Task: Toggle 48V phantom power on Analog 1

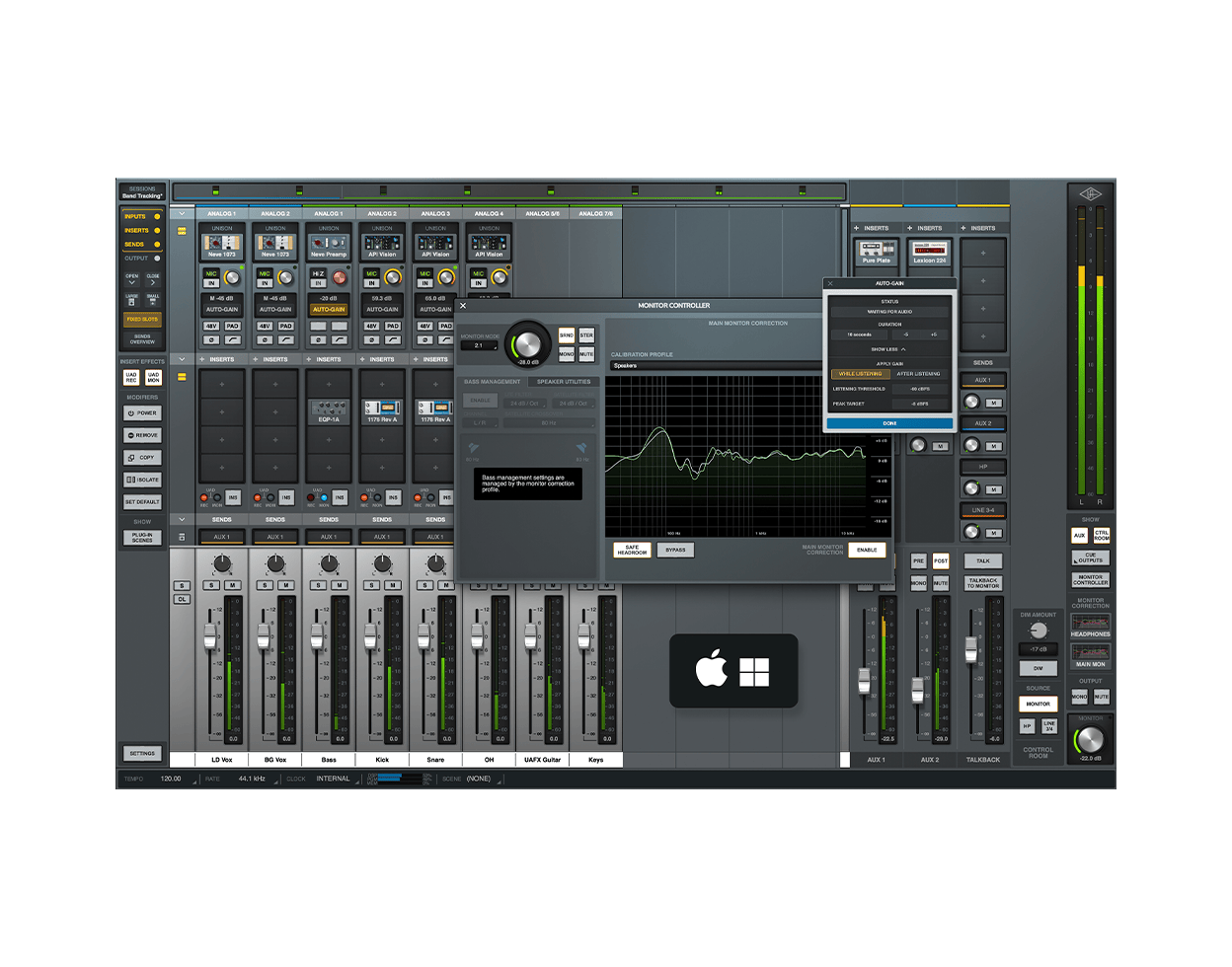Action: click(x=210, y=326)
